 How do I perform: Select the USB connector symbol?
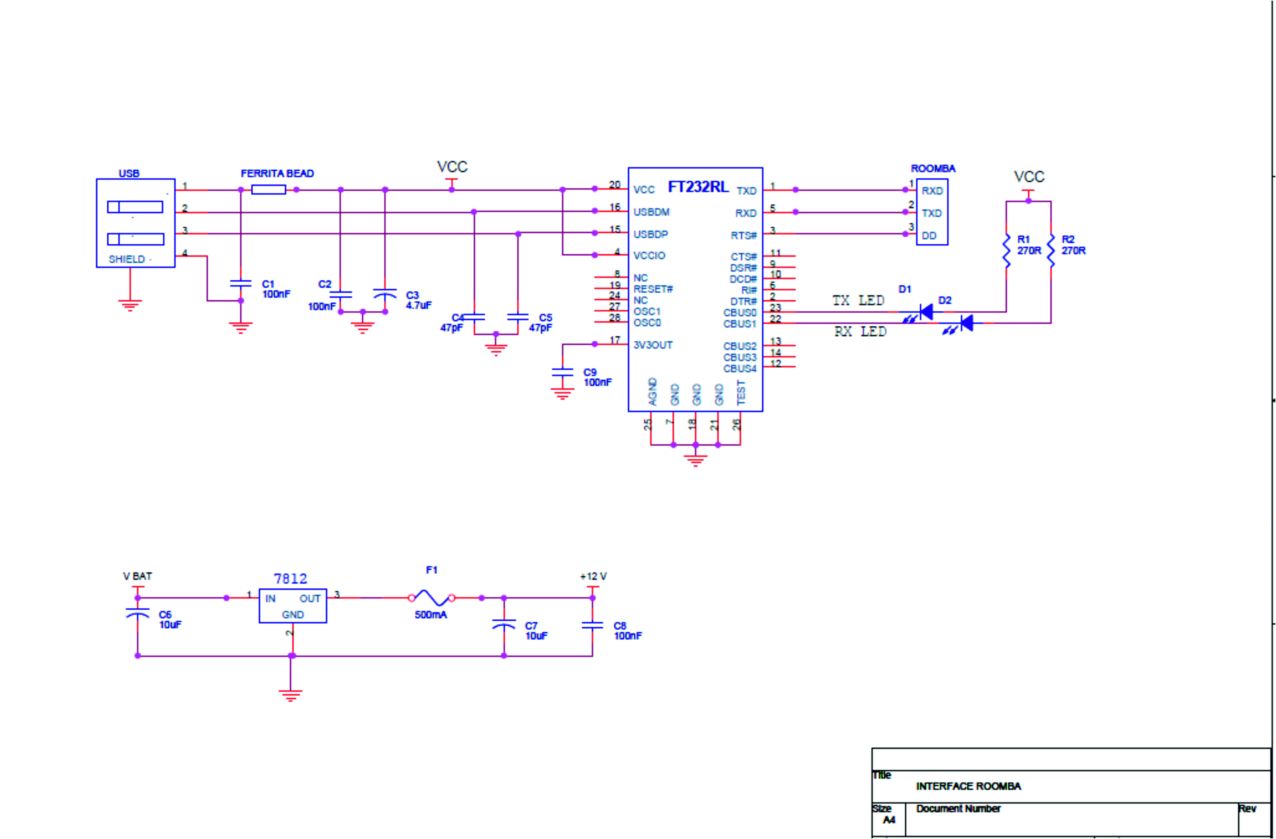[x=135, y=223]
